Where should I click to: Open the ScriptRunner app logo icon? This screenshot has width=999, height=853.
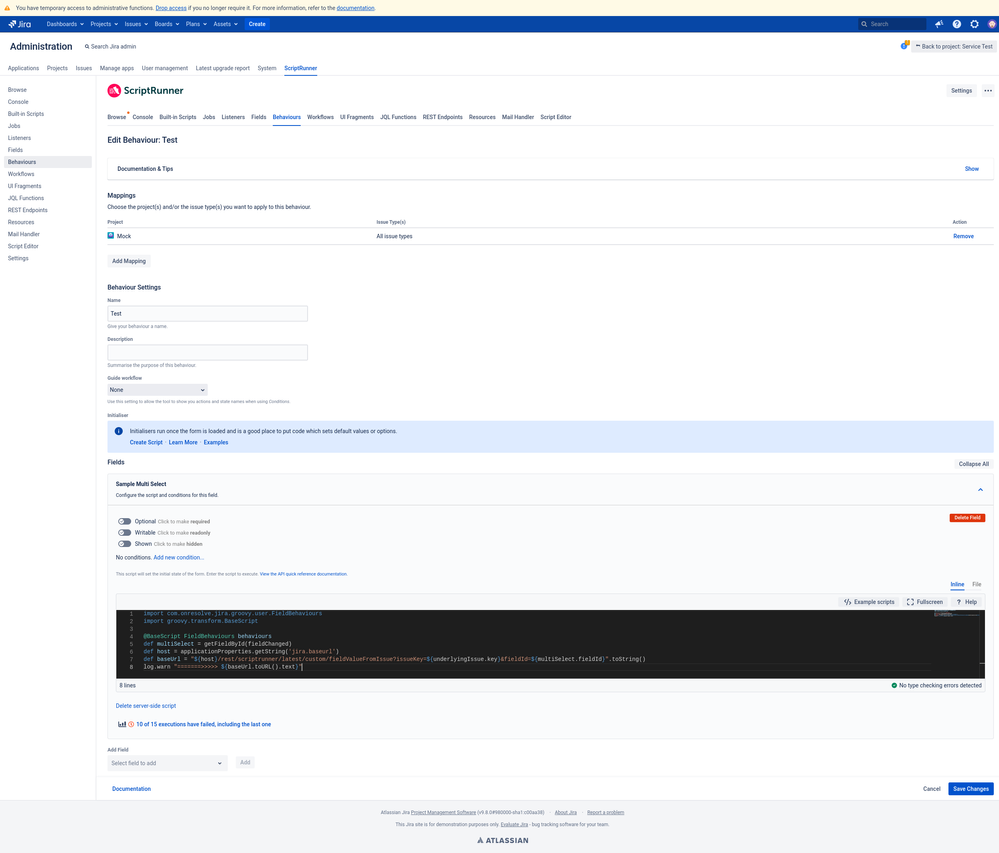tap(113, 90)
